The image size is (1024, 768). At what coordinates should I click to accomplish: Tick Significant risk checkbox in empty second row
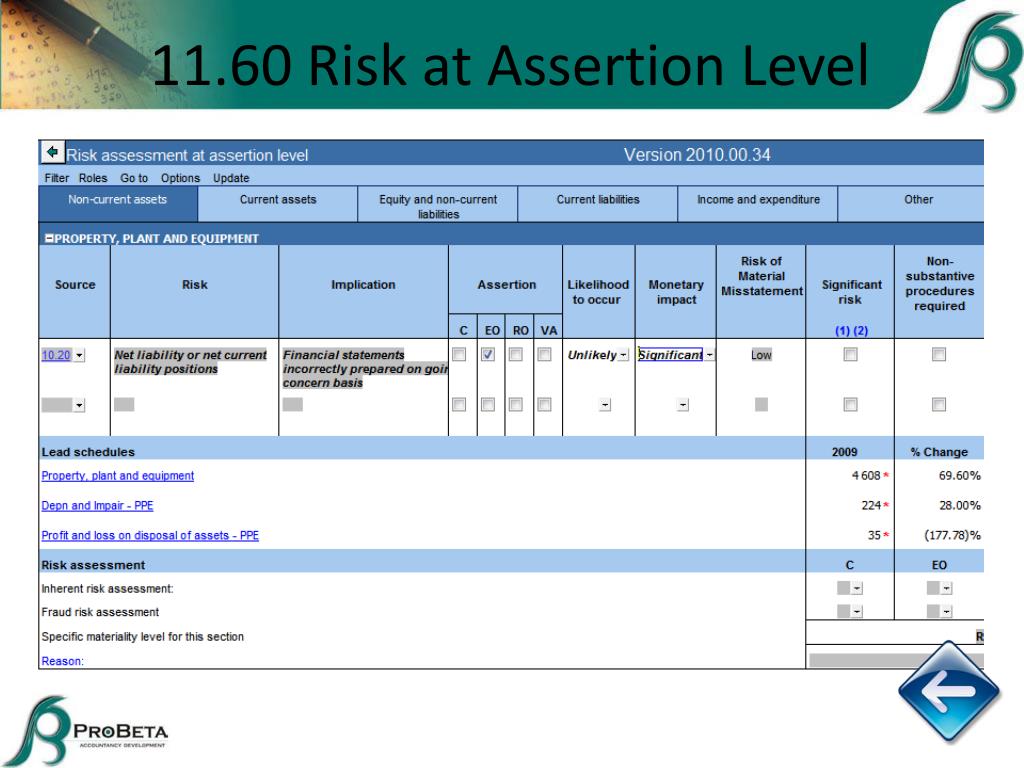(x=850, y=404)
